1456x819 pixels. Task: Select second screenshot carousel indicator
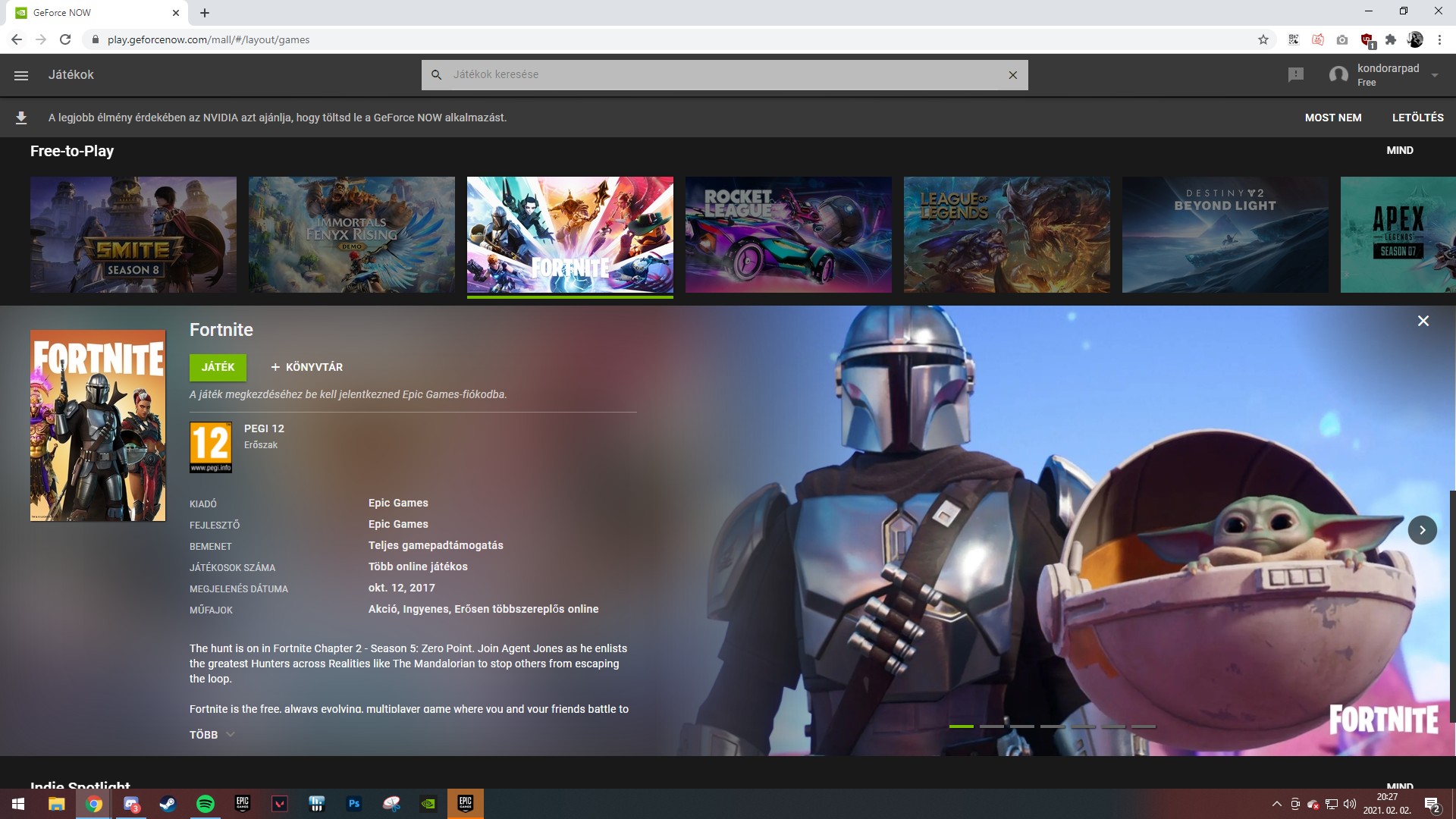click(991, 726)
